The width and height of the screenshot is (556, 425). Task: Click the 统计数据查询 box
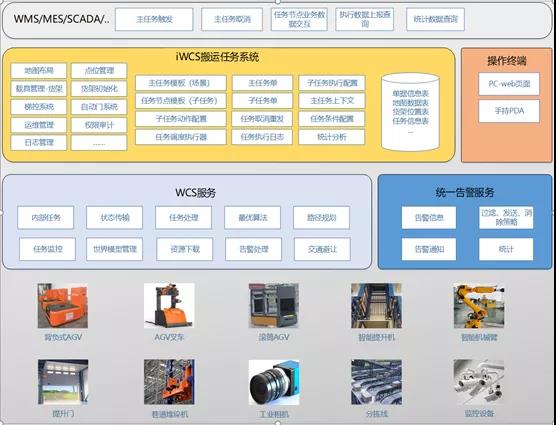[435, 19]
